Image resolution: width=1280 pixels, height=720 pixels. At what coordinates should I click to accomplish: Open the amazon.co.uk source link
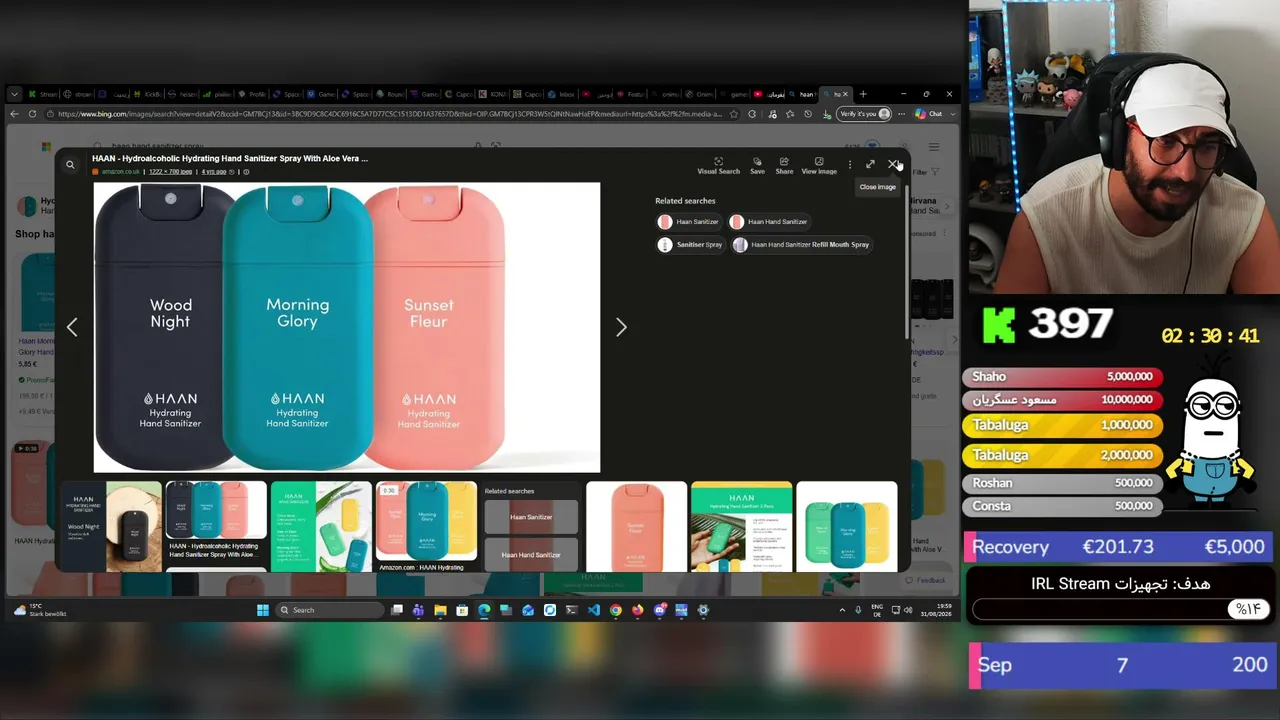[x=120, y=172]
